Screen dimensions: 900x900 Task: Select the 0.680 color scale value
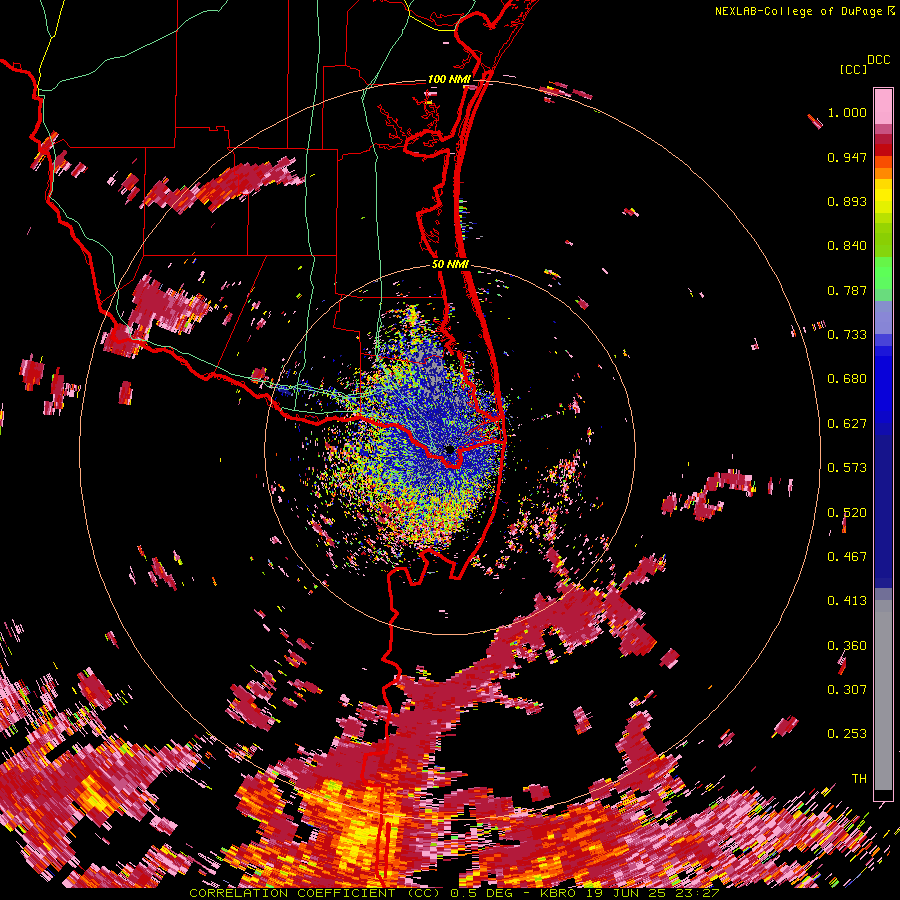847,379
